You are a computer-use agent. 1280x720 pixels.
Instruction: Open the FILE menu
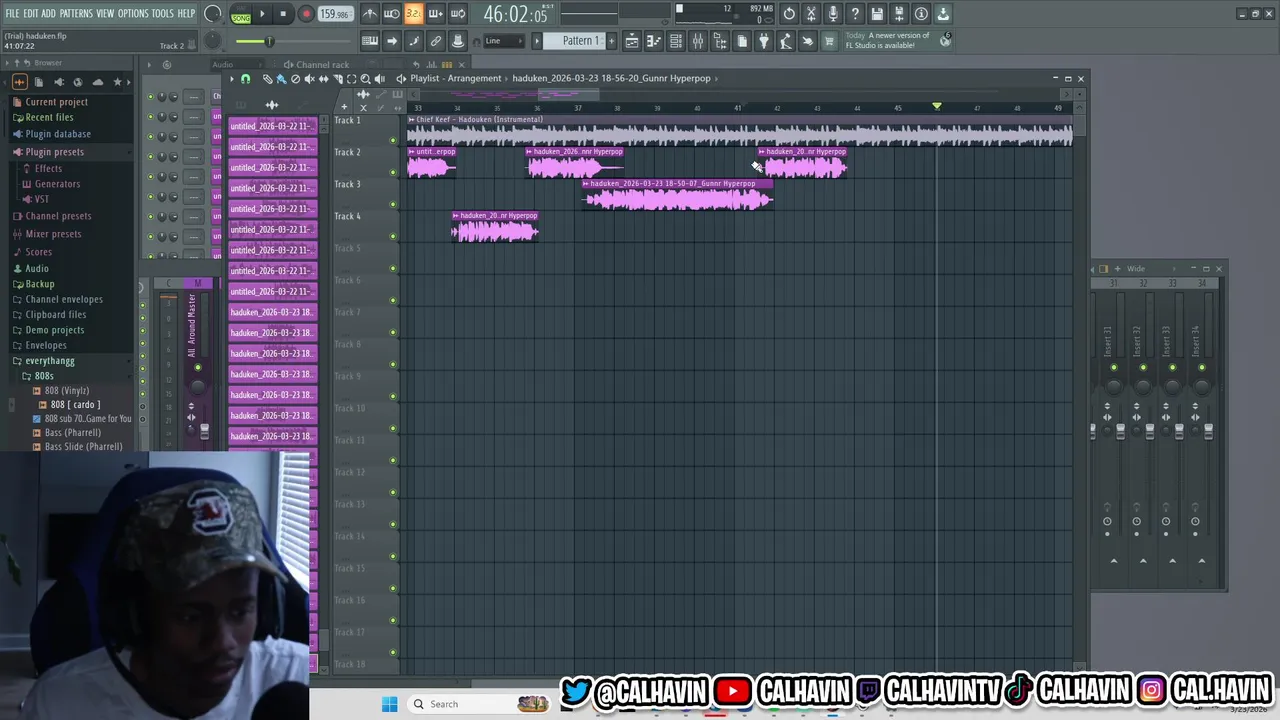click(12, 14)
